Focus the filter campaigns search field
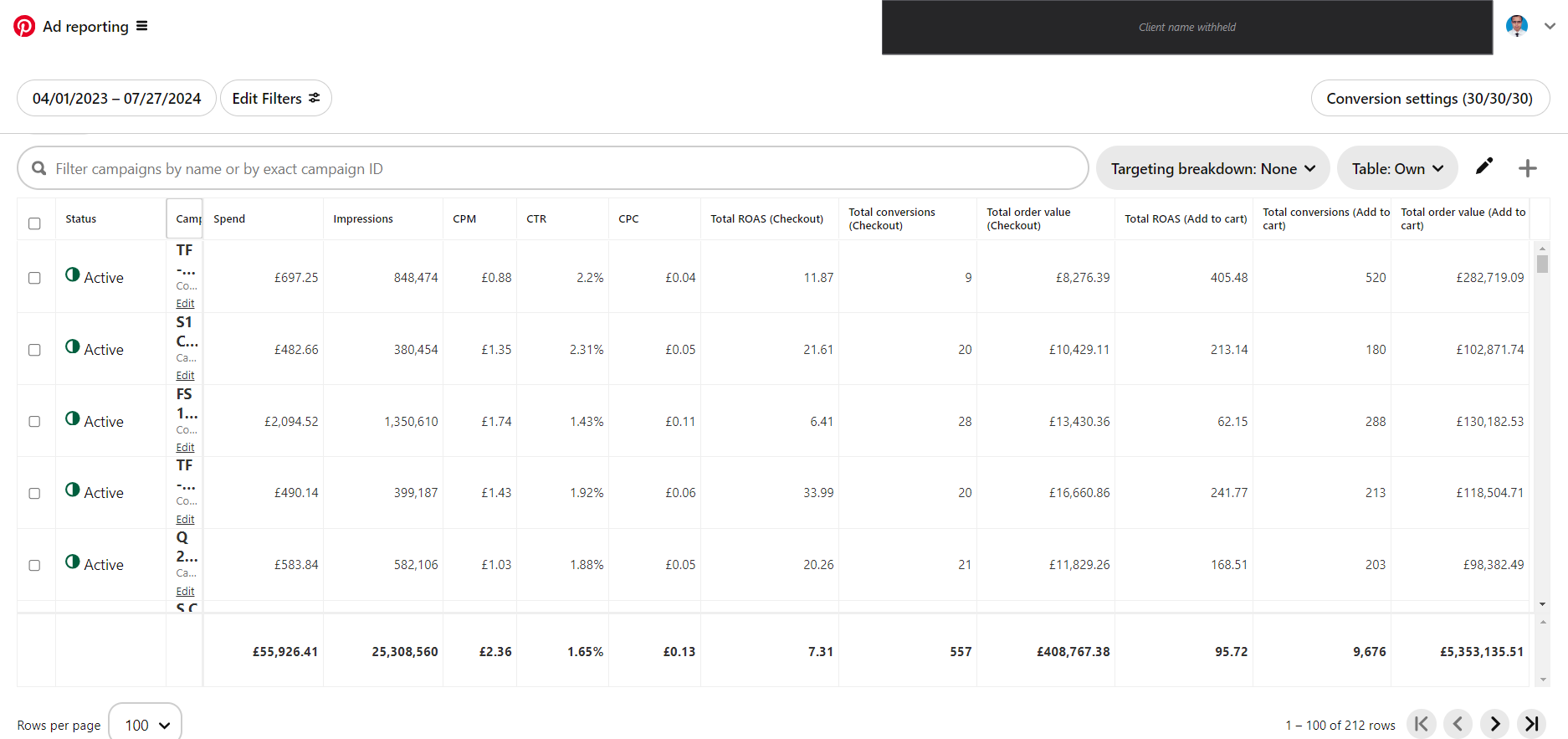The width and height of the screenshot is (1568, 739). 553,168
